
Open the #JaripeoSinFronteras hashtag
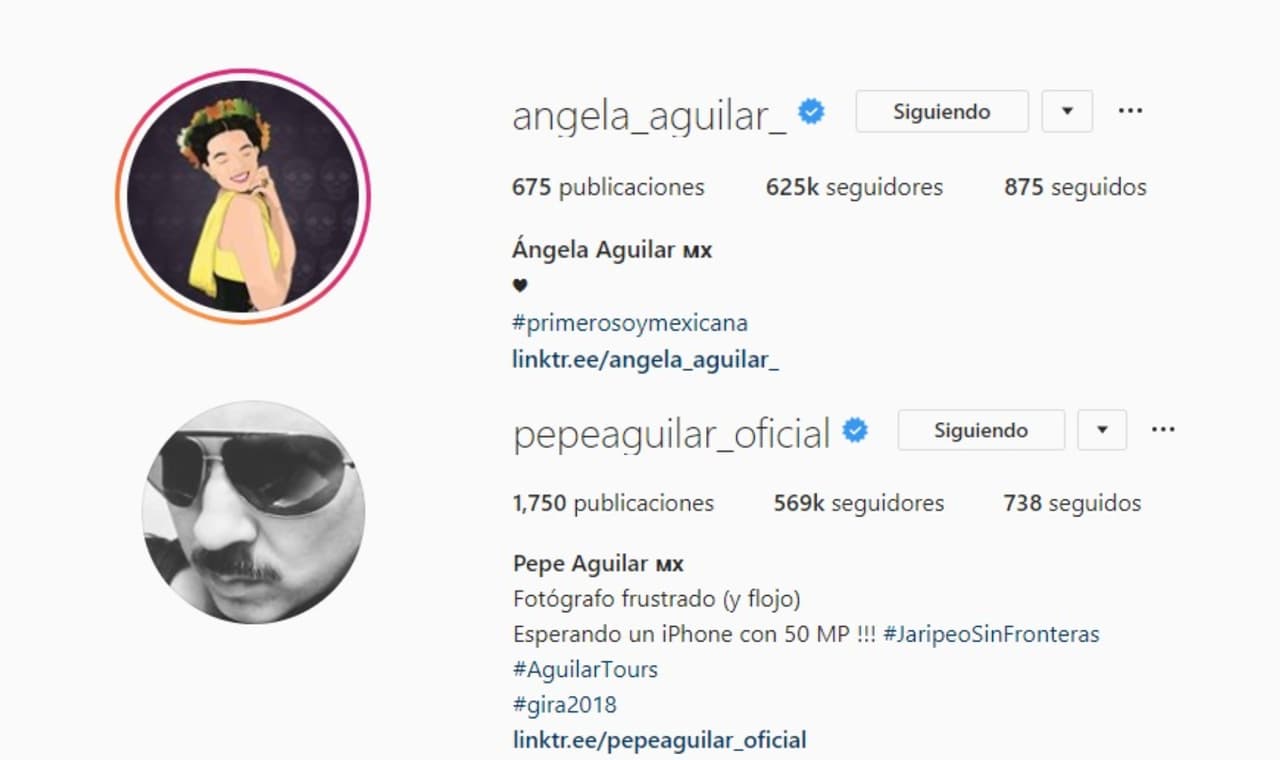coord(992,634)
